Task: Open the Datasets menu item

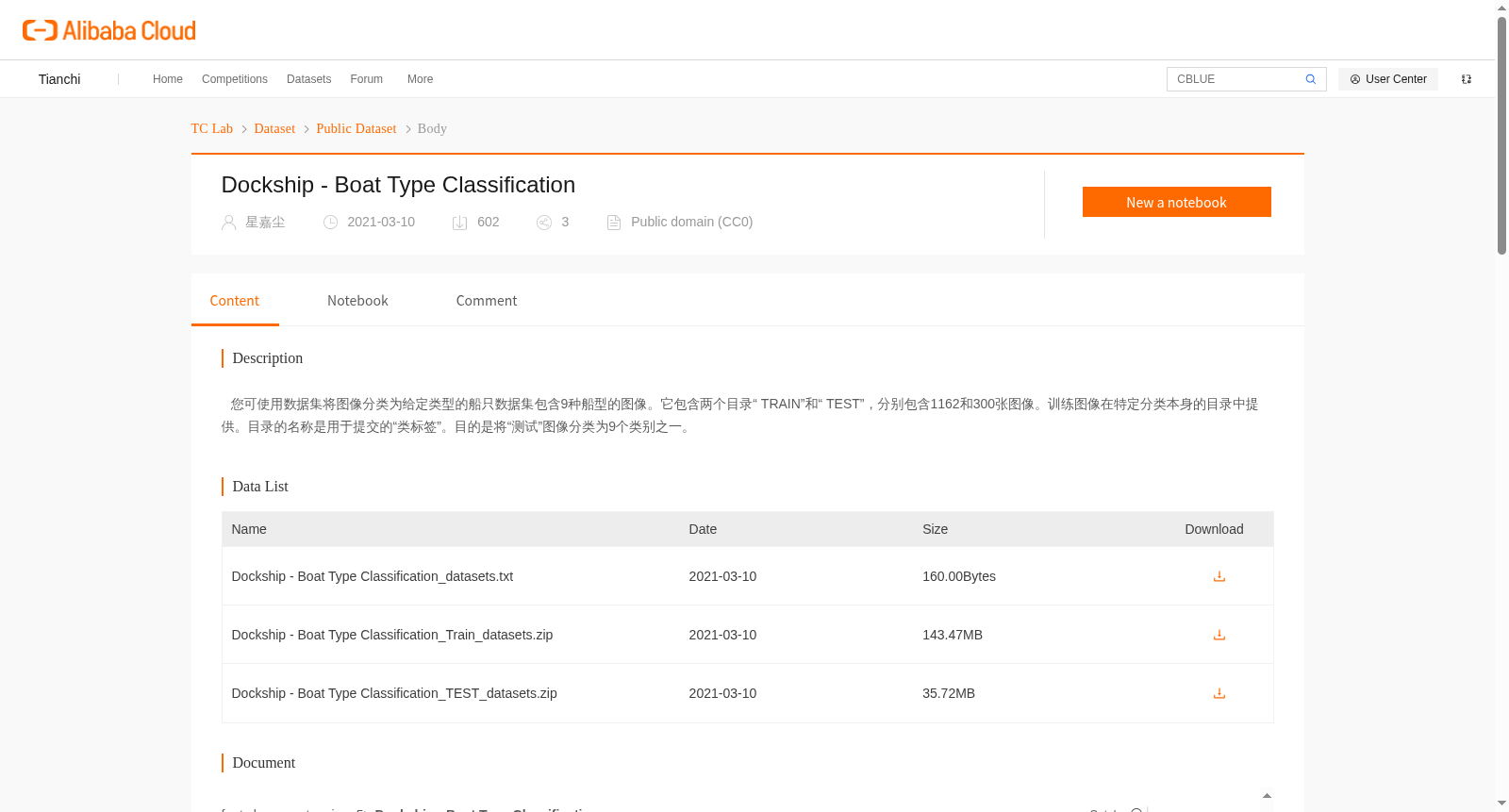Action: [x=309, y=79]
